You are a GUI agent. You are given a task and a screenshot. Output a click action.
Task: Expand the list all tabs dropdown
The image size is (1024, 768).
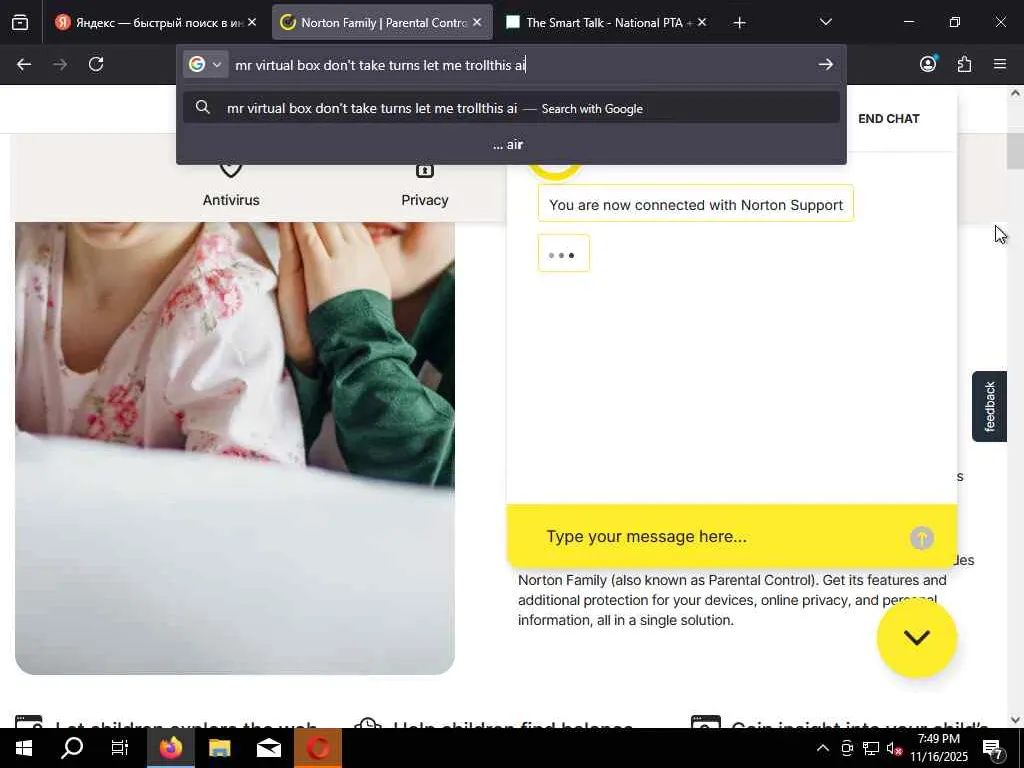tap(825, 22)
